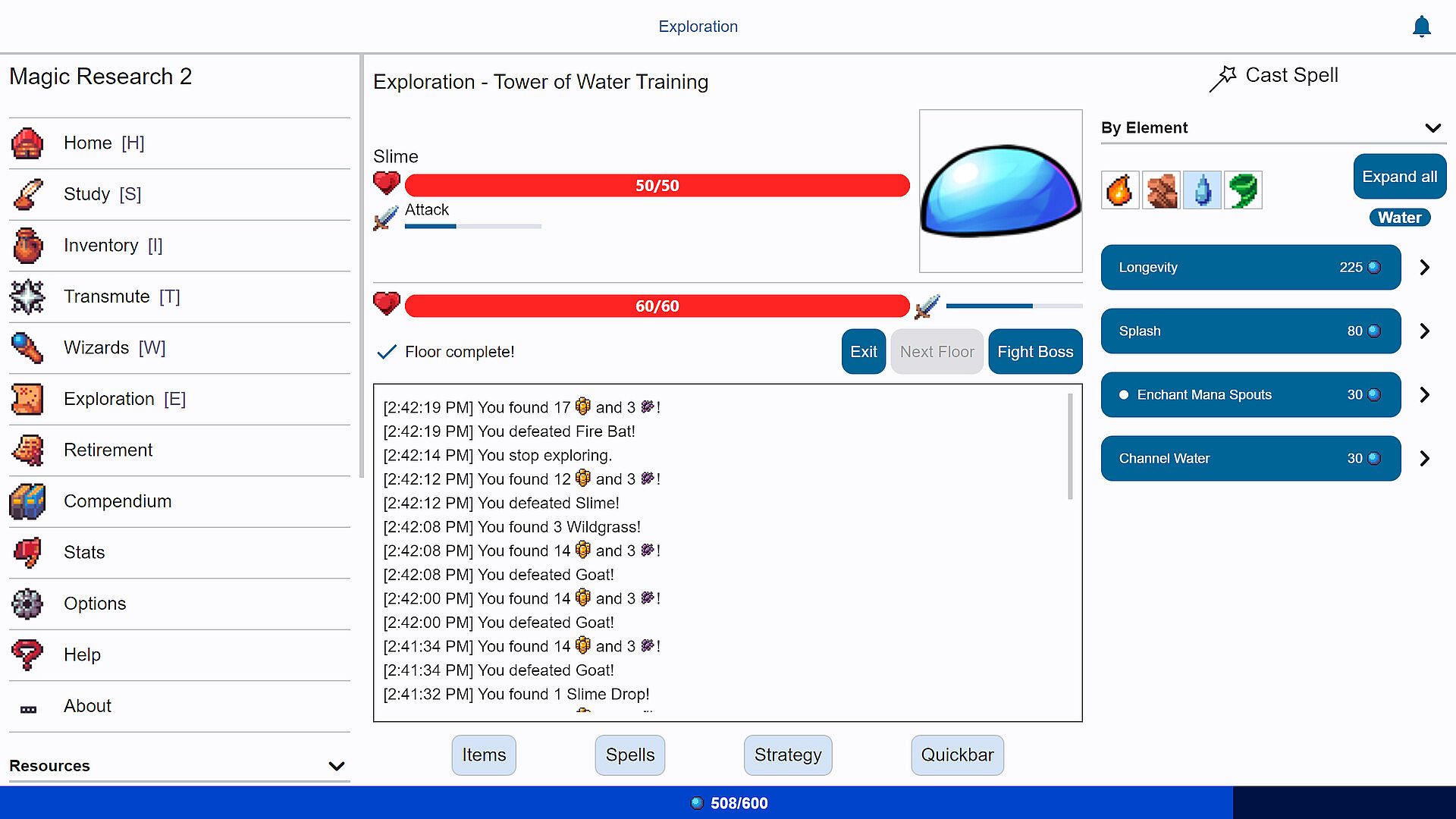1456x819 pixels.
Task: Click the combat log scrollbar
Action: click(x=1070, y=447)
